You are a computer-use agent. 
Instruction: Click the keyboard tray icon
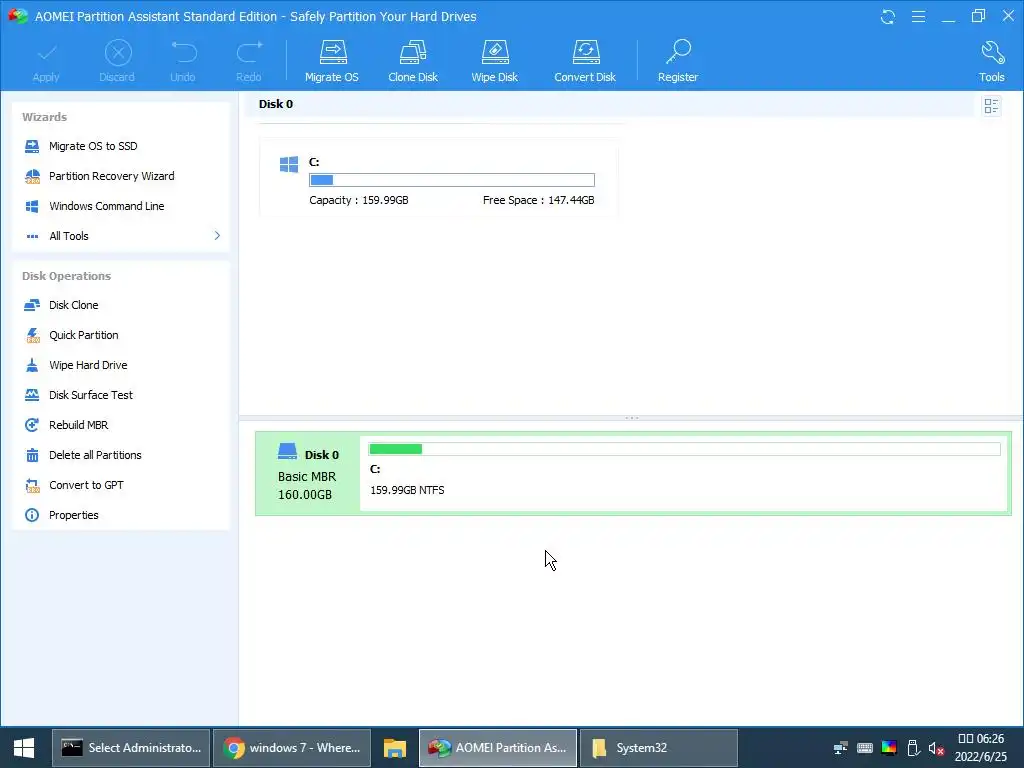pos(865,748)
